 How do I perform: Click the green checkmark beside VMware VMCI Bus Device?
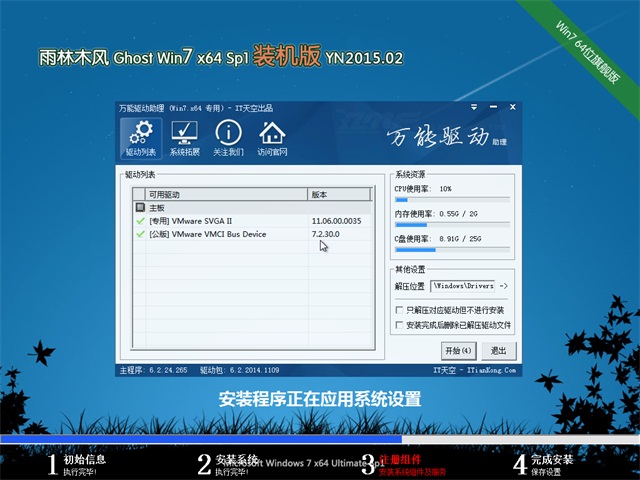(x=140, y=234)
